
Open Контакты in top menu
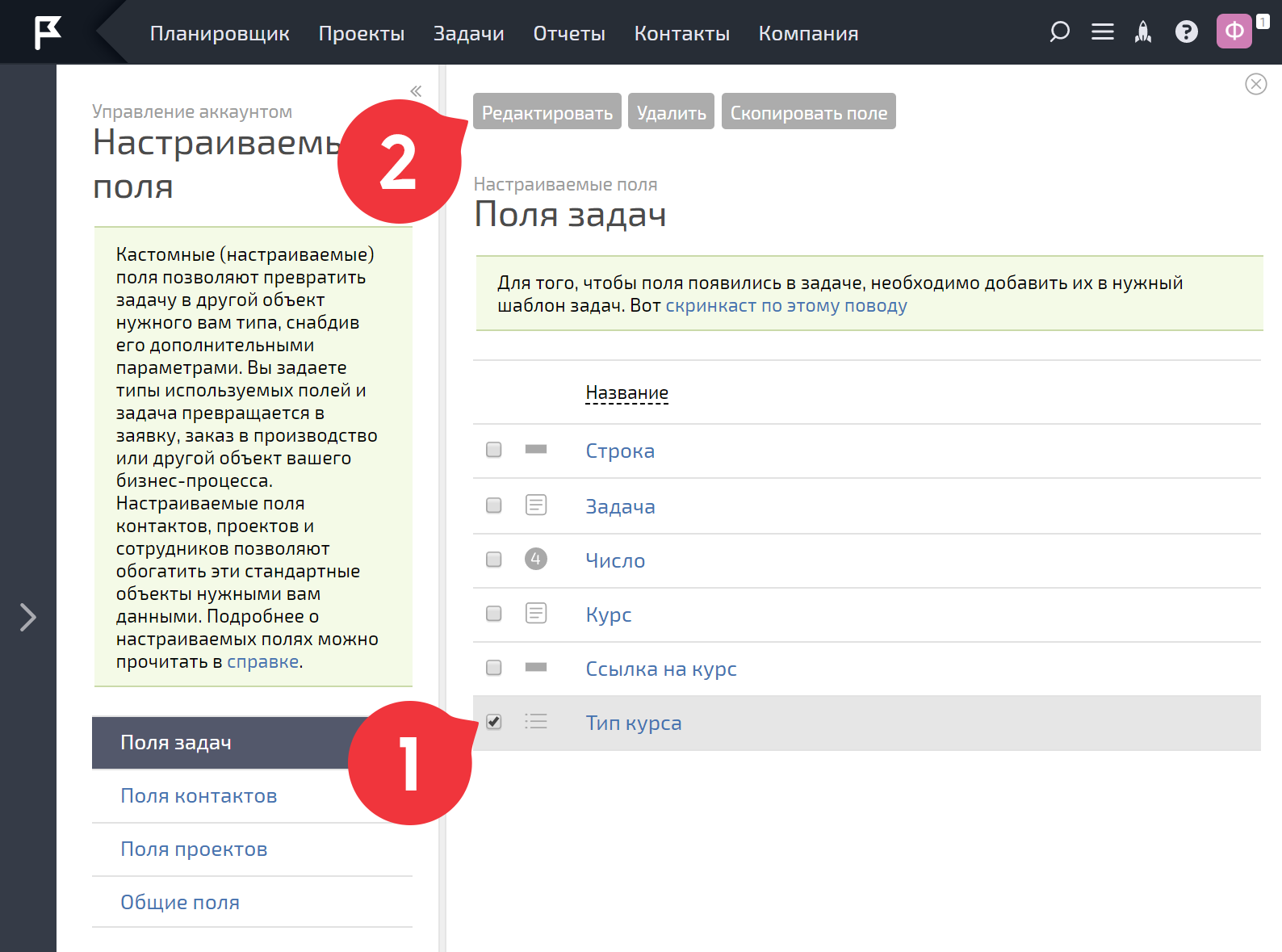pos(682,33)
